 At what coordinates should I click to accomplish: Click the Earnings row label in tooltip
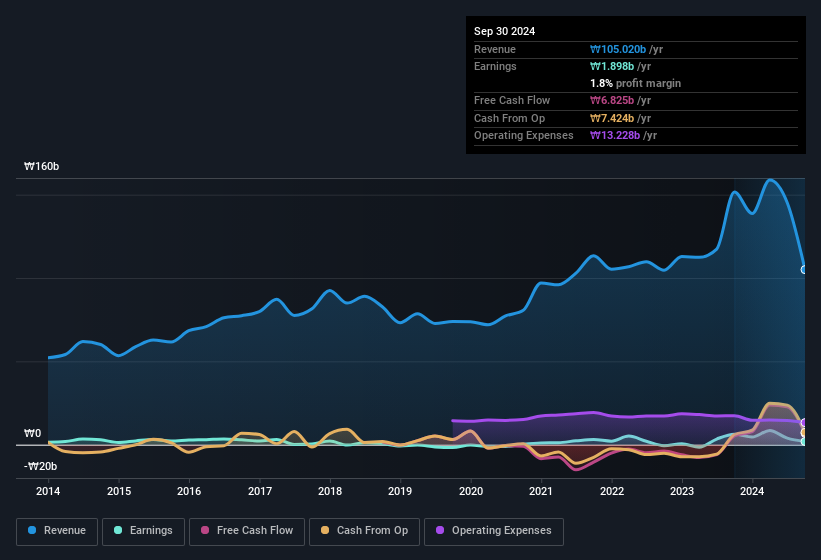(x=495, y=66)
